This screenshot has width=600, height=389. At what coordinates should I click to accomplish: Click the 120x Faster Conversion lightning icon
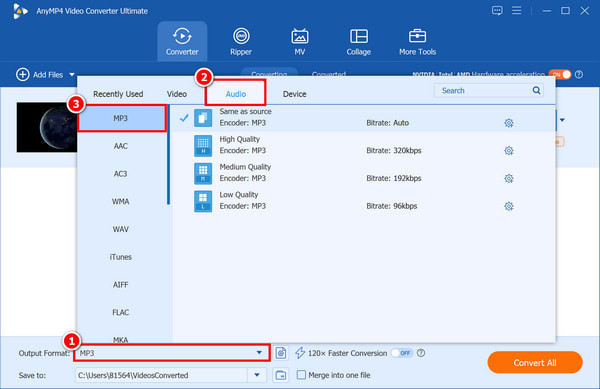coord(300,353)
